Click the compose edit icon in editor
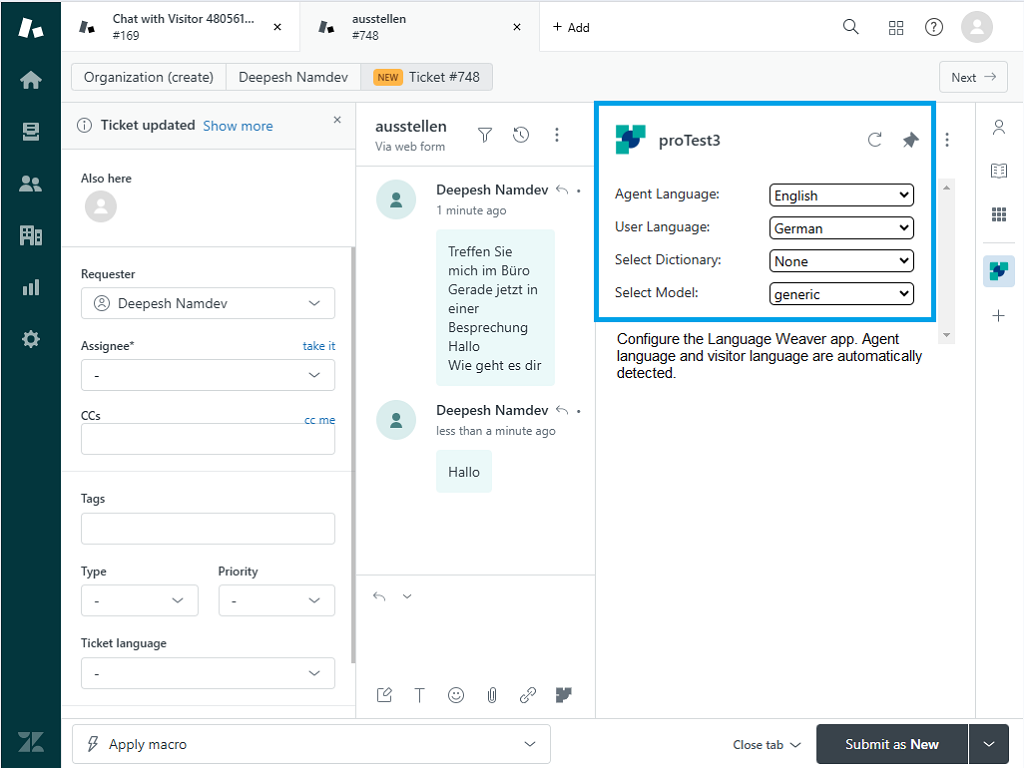The width and height of the screenshot is (1024, 768). [384, 695]
